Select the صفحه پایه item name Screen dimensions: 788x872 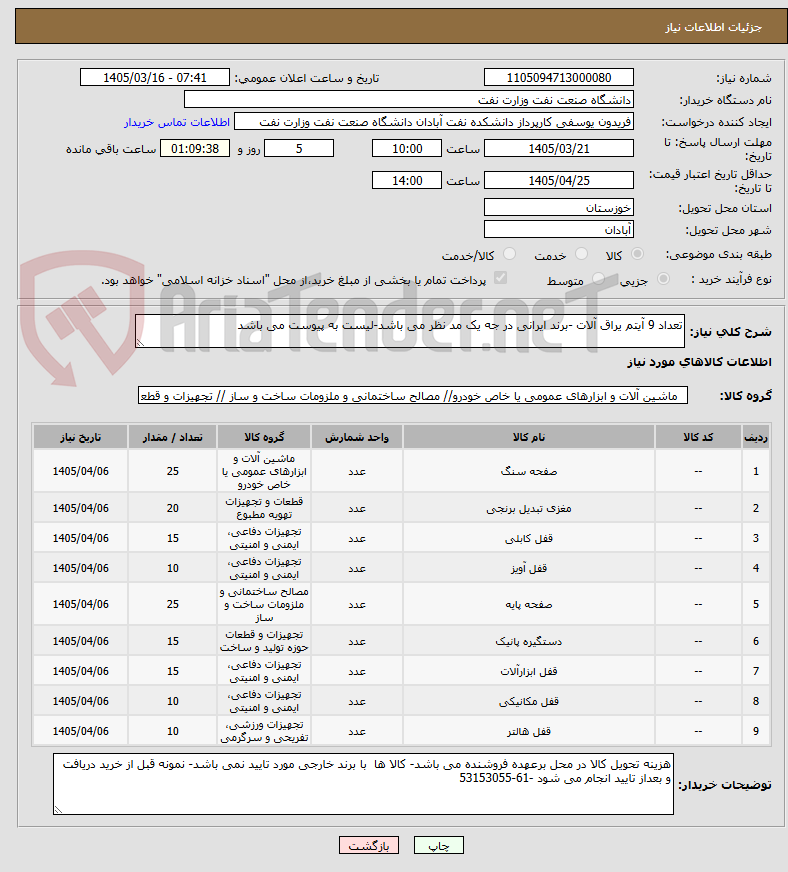[528, 604]
